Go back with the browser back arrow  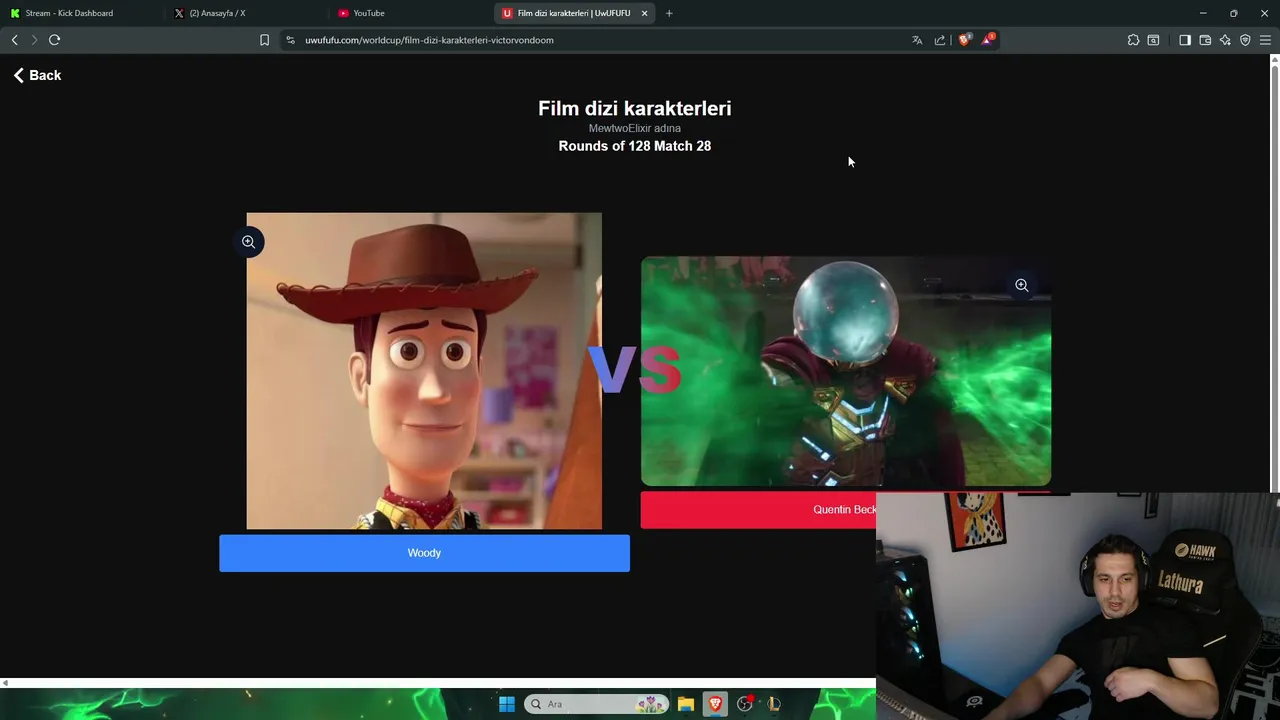pos(14,40)
